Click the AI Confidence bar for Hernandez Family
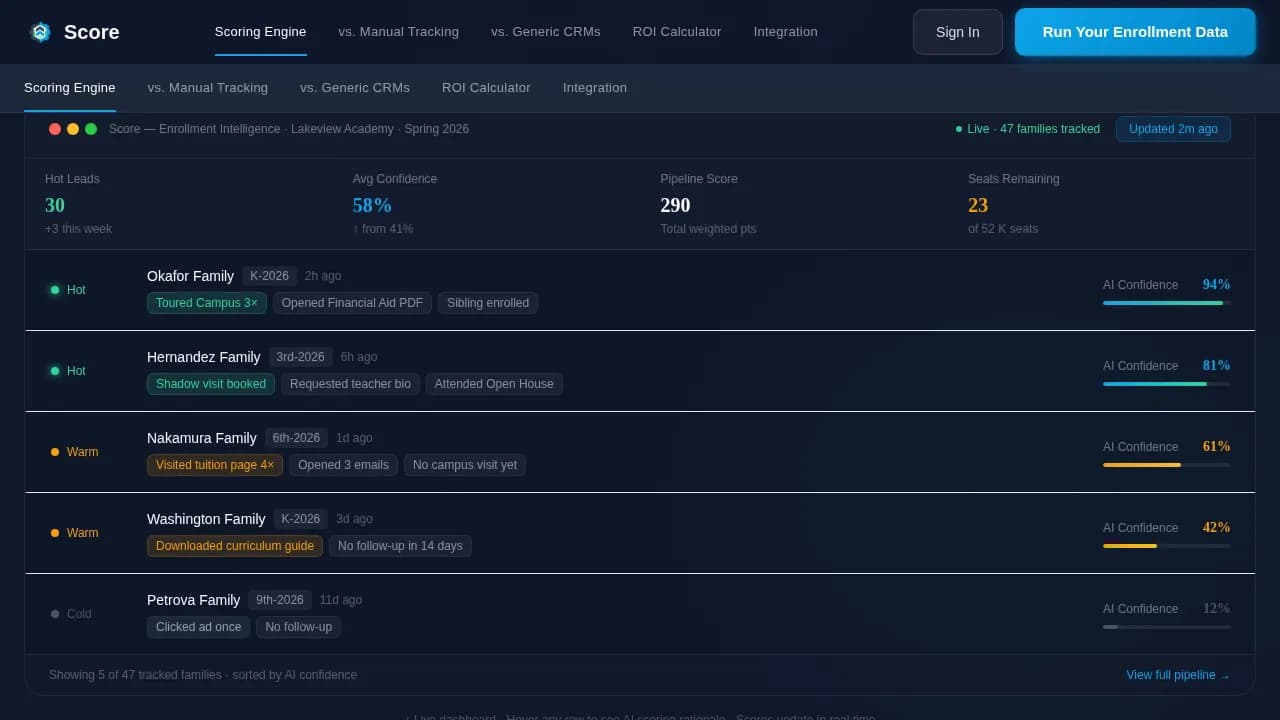Image resolution: width=1280 pixels, height=720 pixels. pyautogui.click(x=1166, y=383)
